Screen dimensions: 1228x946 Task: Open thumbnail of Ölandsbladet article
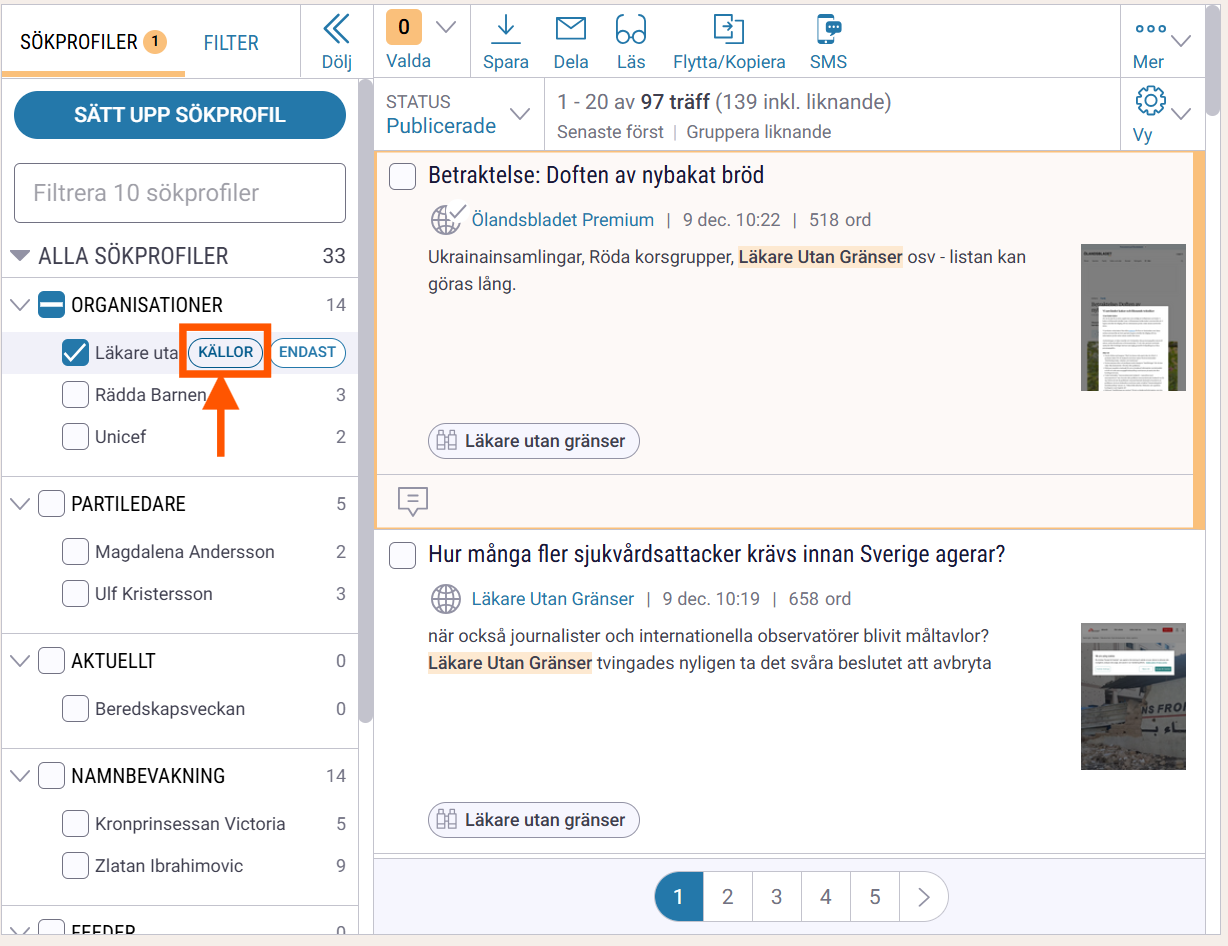click(1133, 317)
